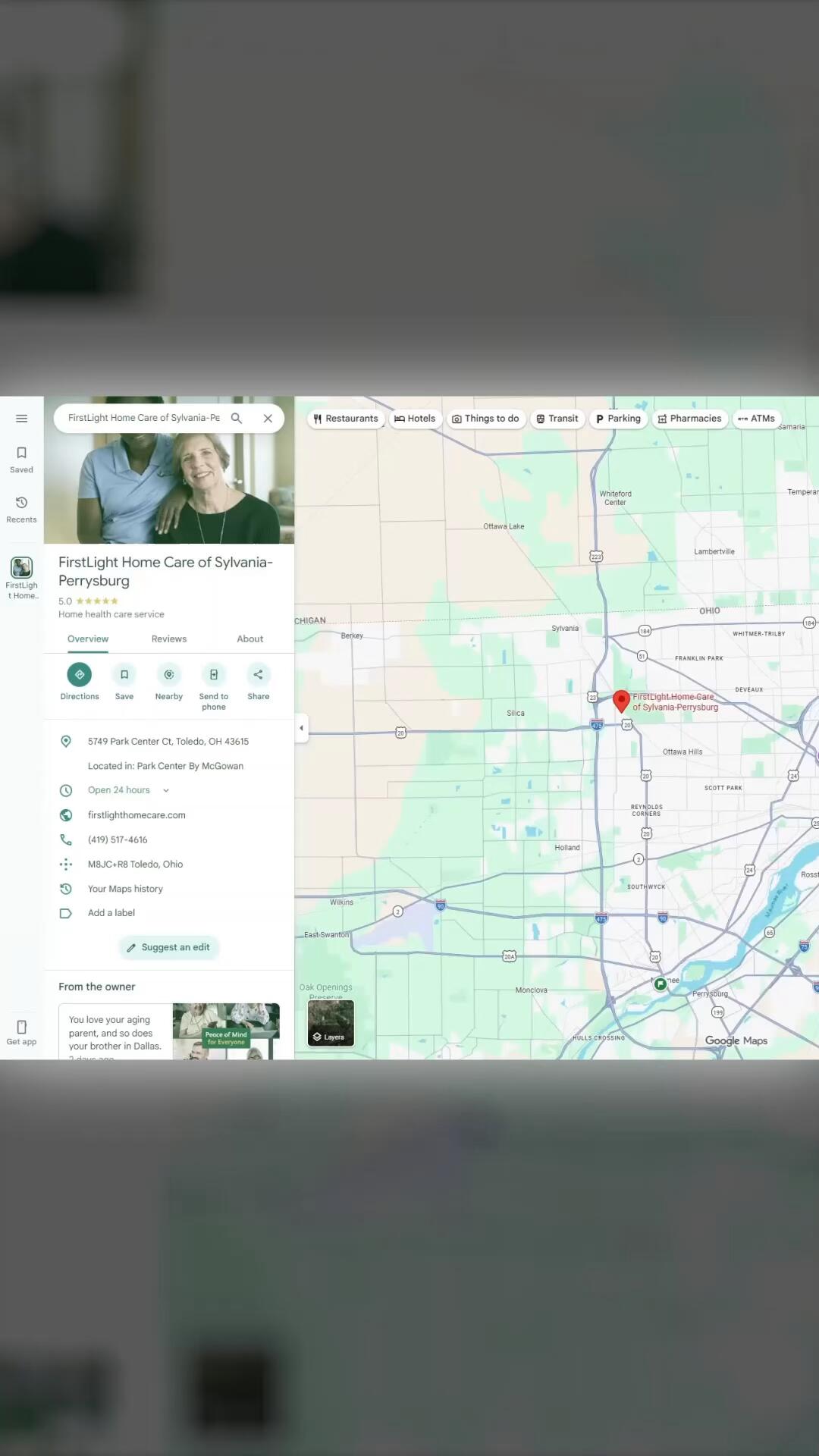Click the Suggest an edit button
The width and height of the screenshot is (819, 1456).
point(168,947)
